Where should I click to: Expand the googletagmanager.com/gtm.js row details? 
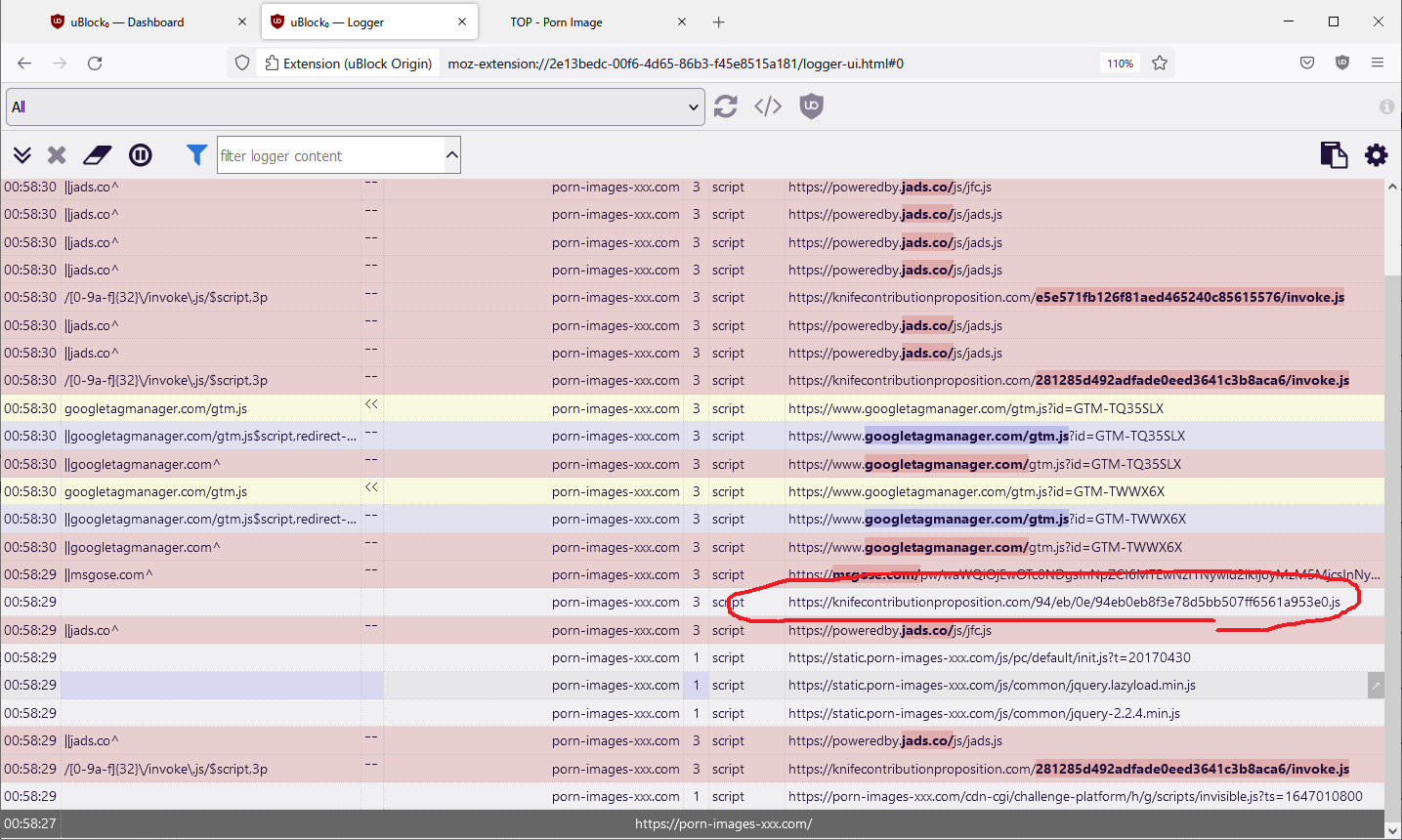click(x=371, y=407)
